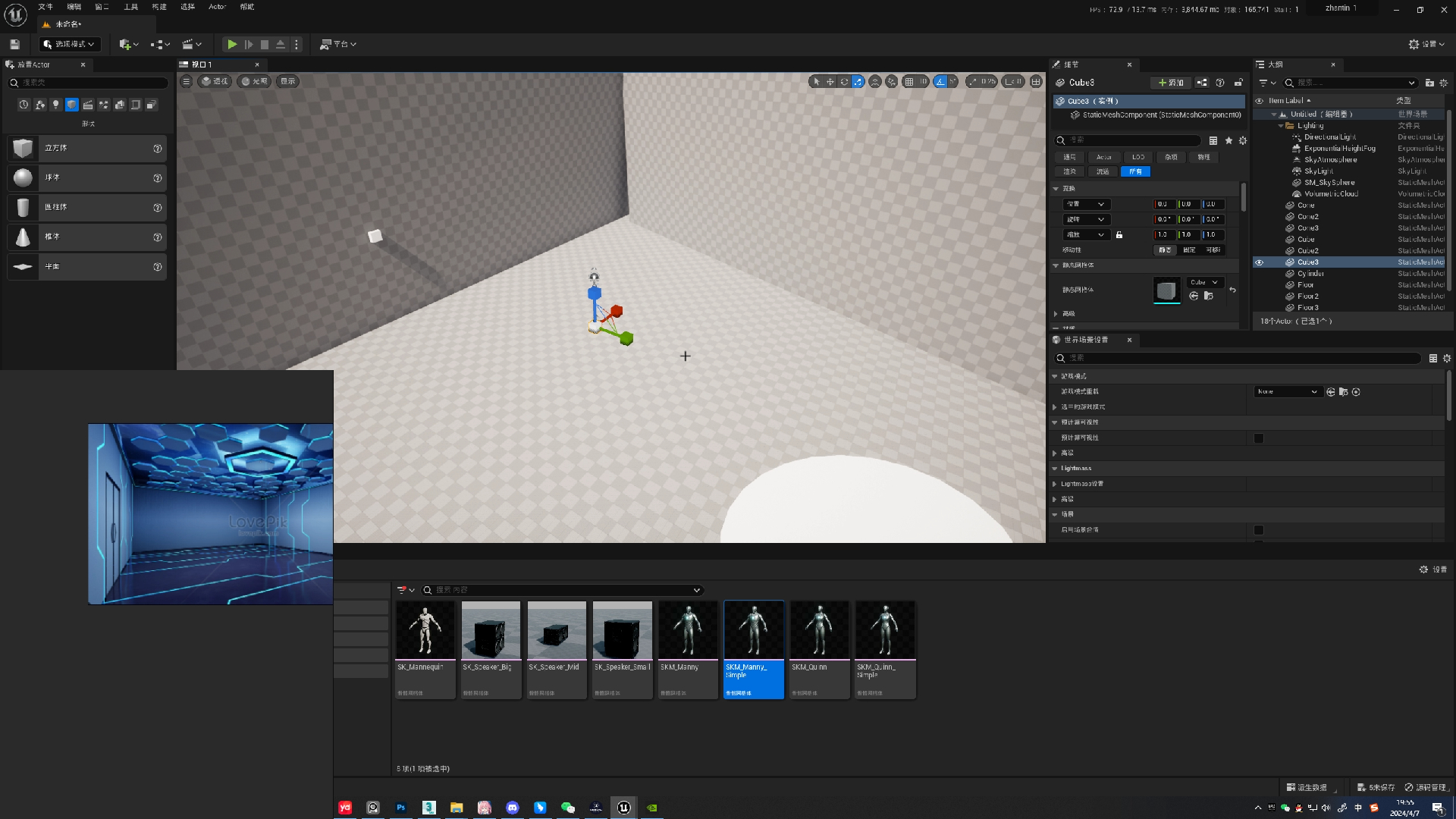Open the Volumes category in Place Actors
Screen dimensions: 1456x819
coord(136,105)
